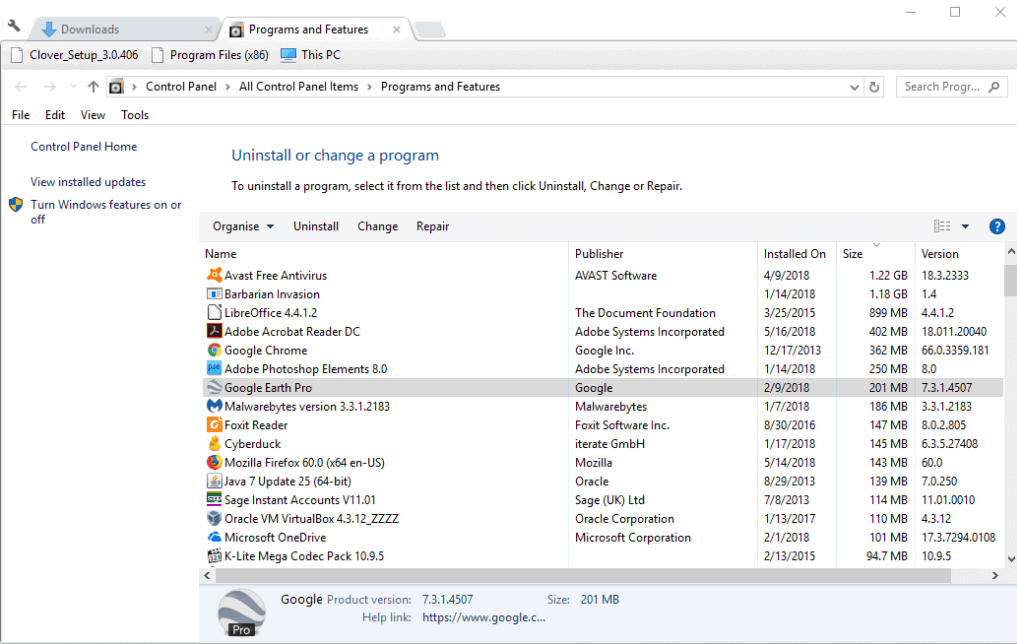This screenshot has width=1017, height=644.
Task: Click the K-Lite Mega Codec Pack icon
Action: tap(214, 556)
